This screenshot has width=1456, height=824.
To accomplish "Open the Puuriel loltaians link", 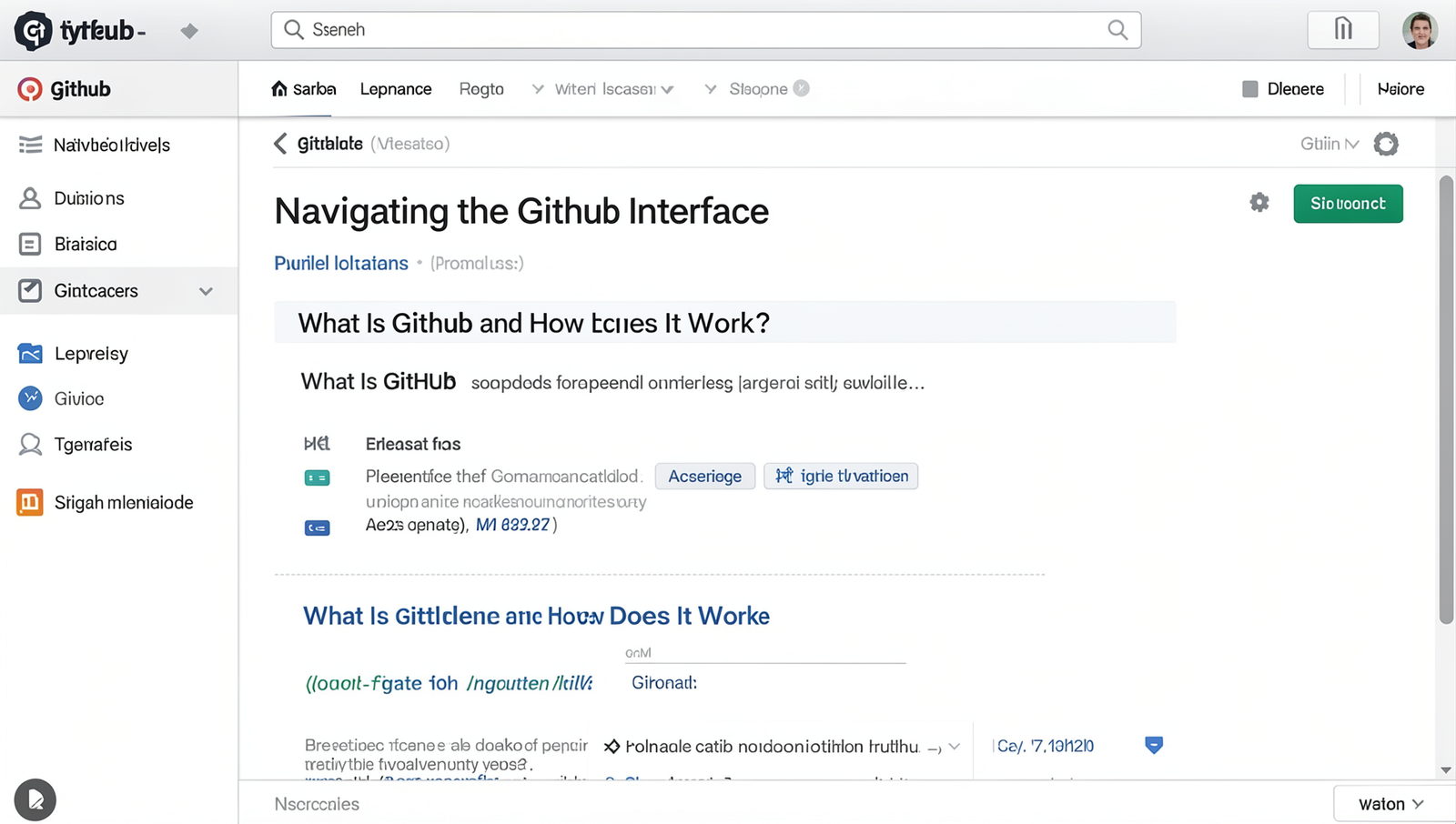I will (341, 263).
